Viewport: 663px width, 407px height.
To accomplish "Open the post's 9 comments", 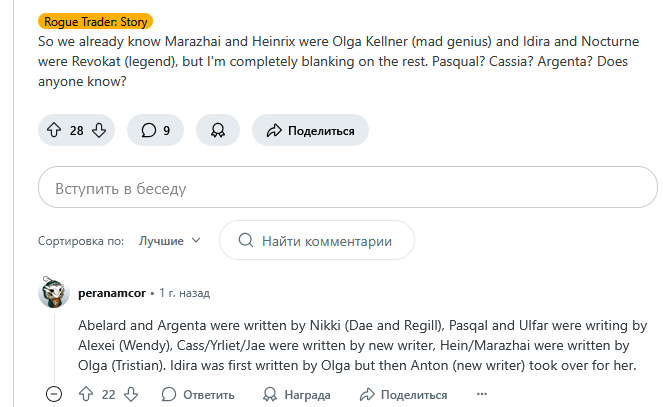I will (155, 130).
